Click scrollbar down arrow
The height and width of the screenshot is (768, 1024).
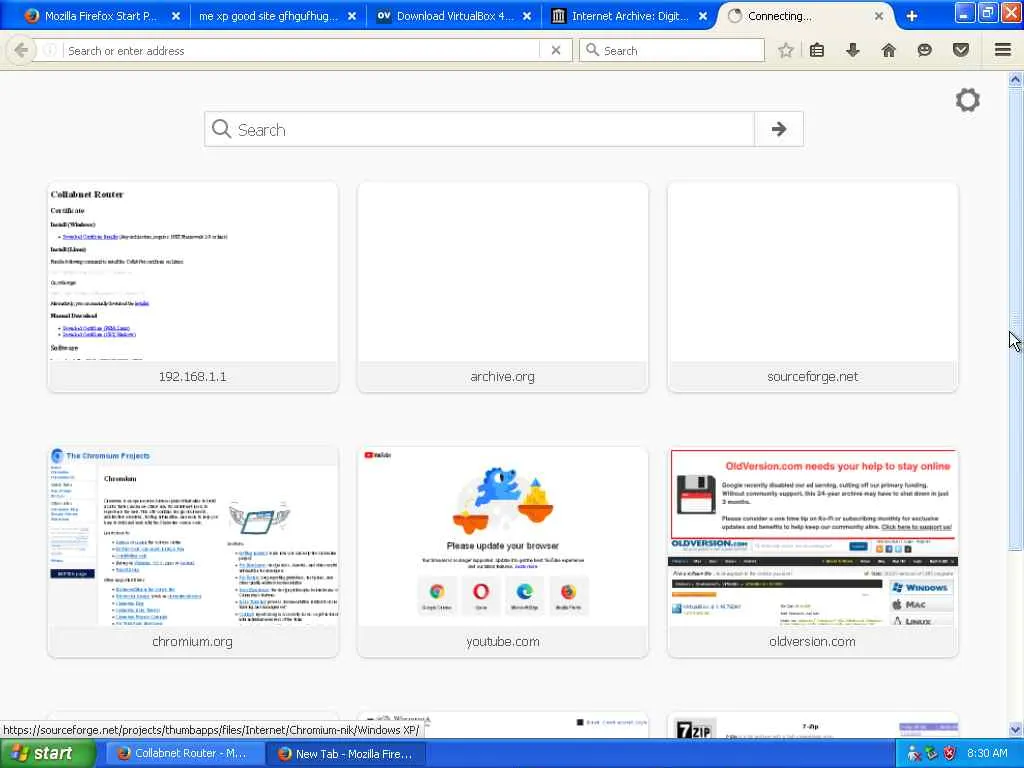pos(1015,729)
